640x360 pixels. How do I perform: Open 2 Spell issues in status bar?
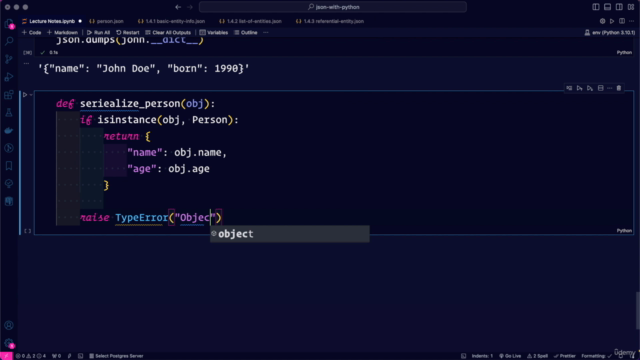(537, 356)
